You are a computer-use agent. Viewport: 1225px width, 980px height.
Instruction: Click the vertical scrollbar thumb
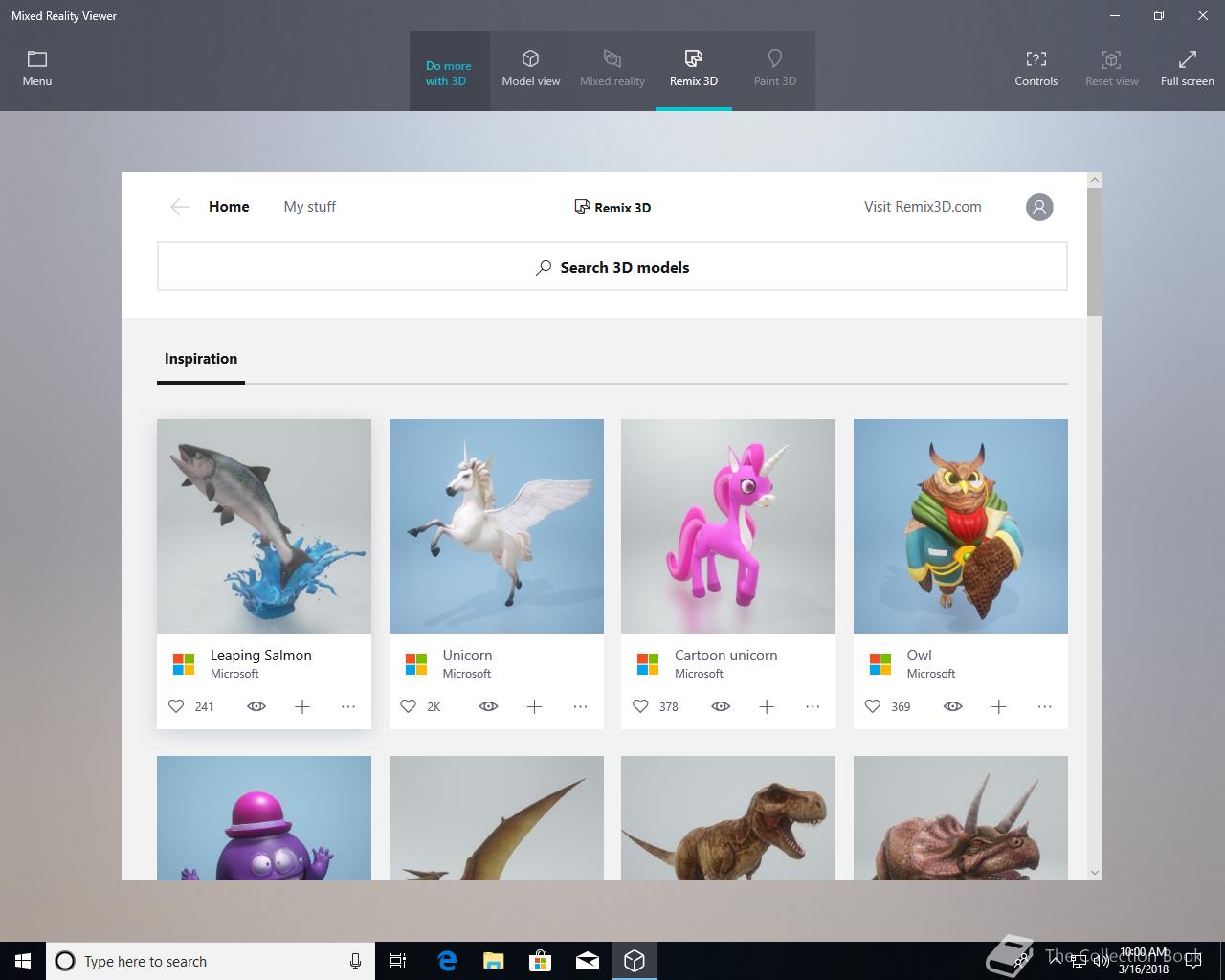pyautogui.click(x=1095, y=252)
